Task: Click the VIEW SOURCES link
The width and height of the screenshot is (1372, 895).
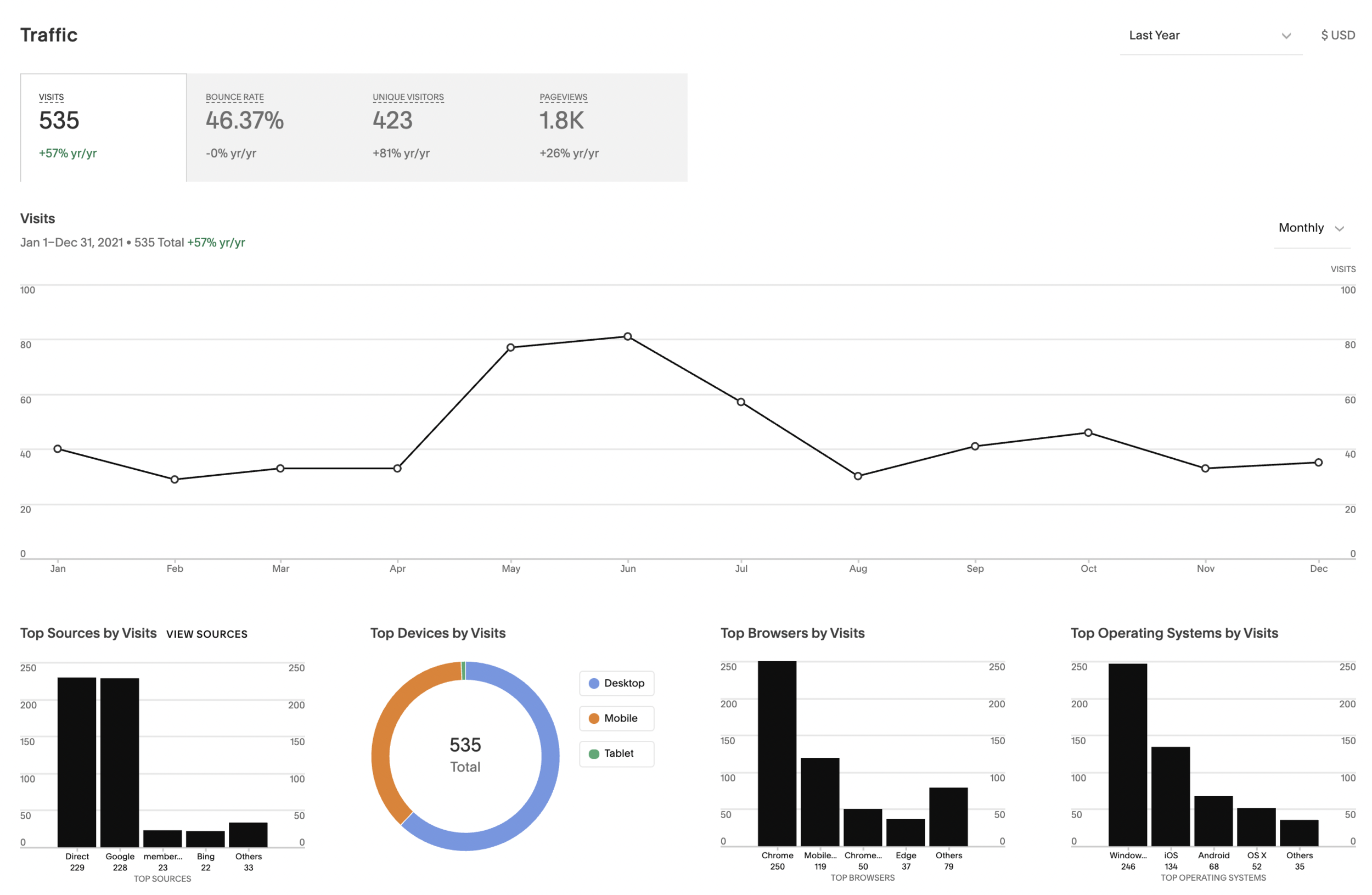Action: click(x=206, y=634)
